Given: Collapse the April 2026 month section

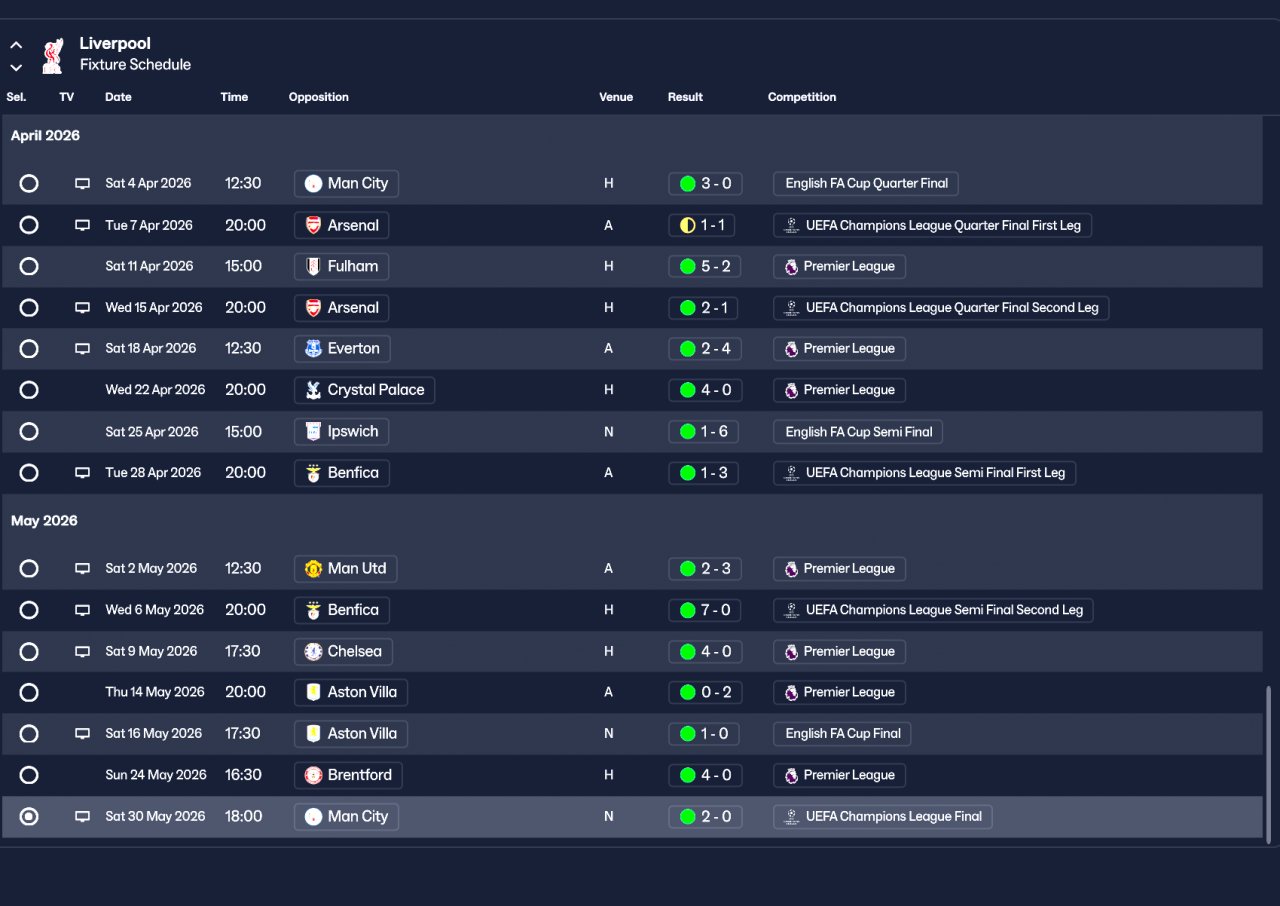Looking at the screenshot, I should click(45, 136).
